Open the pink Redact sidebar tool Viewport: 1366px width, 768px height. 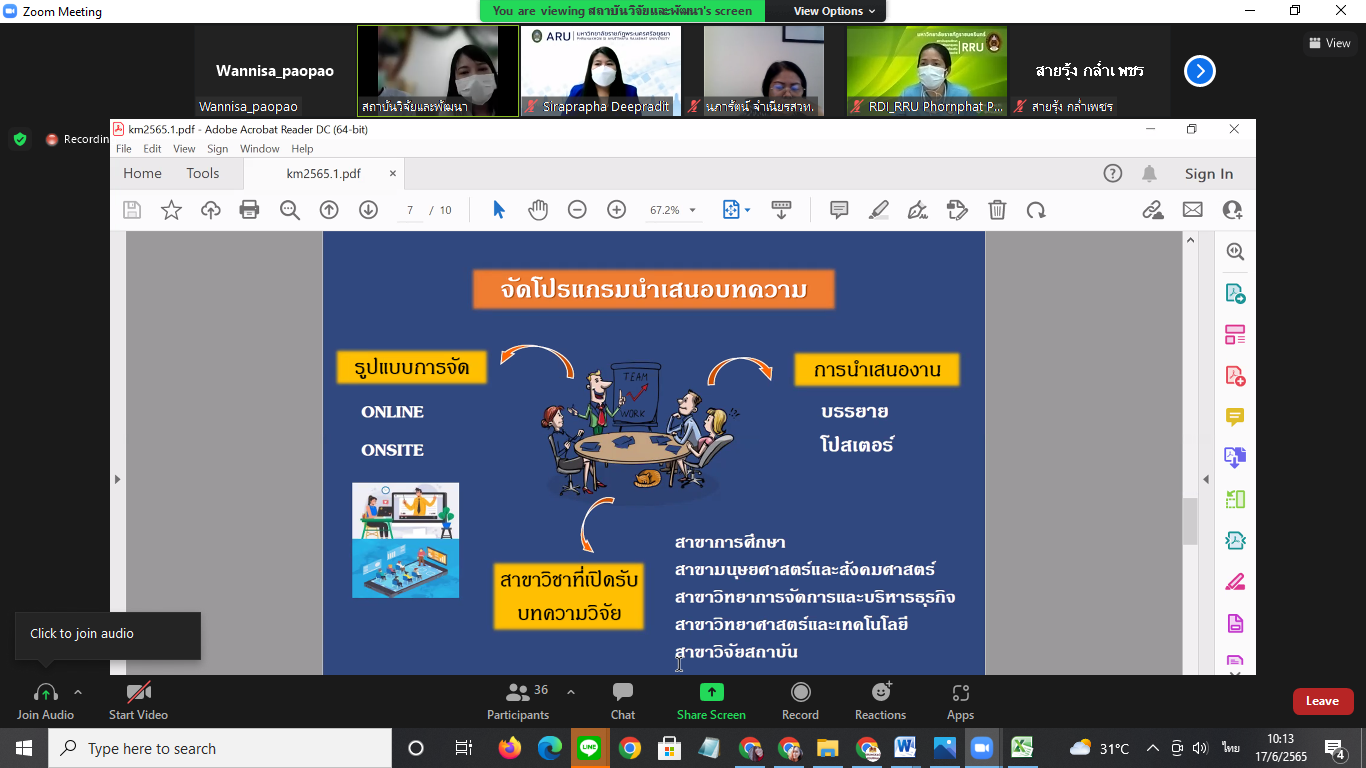pos(1235,582)
